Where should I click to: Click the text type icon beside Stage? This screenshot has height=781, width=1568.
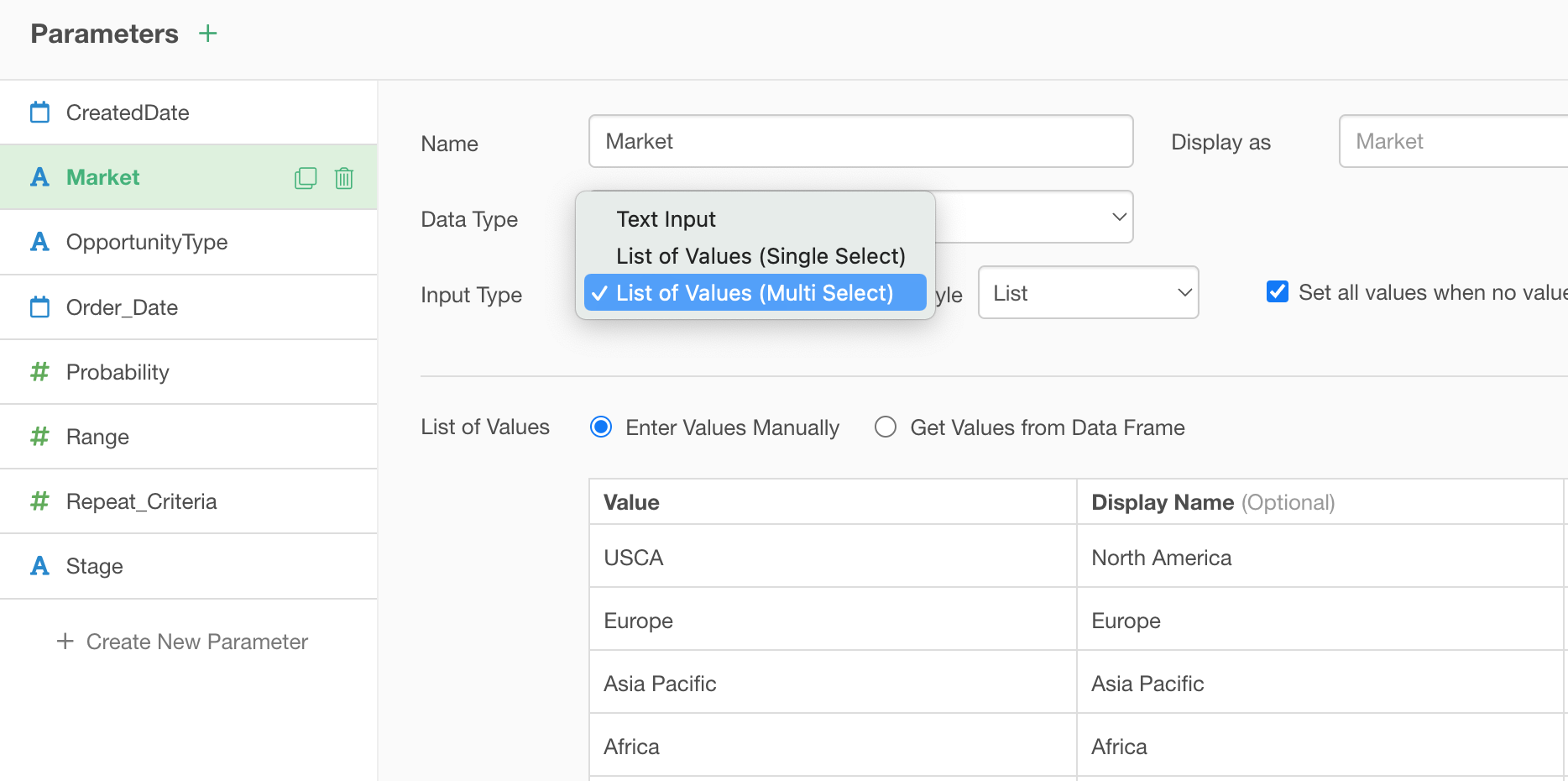[x=39, y=566]
